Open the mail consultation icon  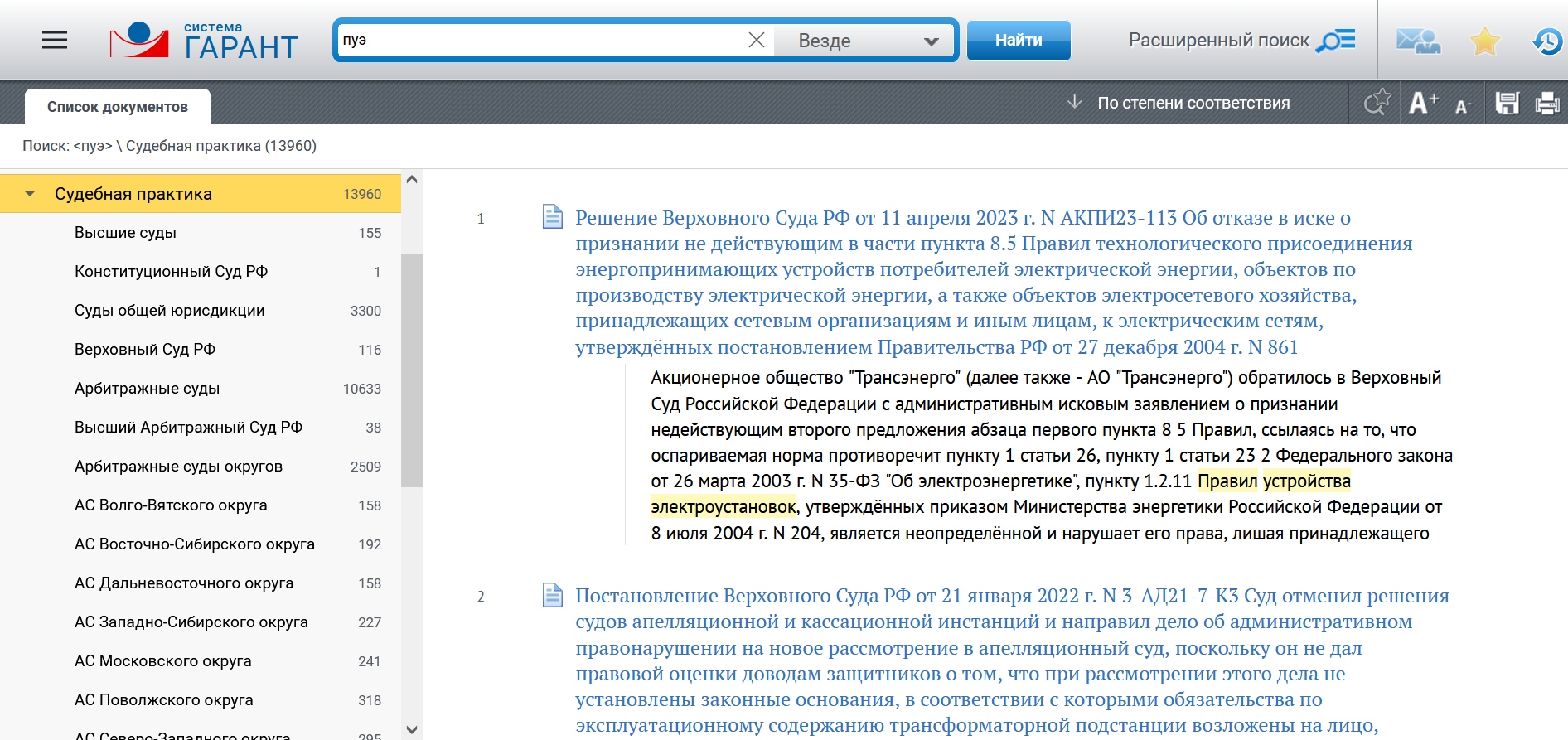click(x=1418, y=40)
